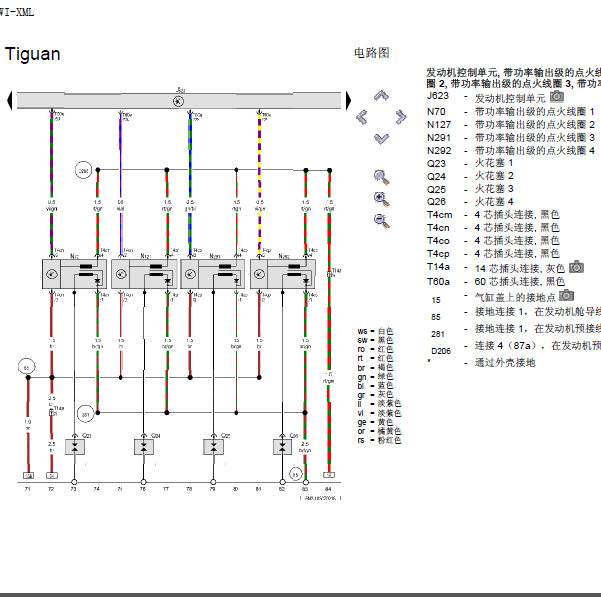Image resolution: width=601 pixels, height=597 pixels.
Task: Select the J623 control unit symbol on the bar
Action: [x=178, y=102]
